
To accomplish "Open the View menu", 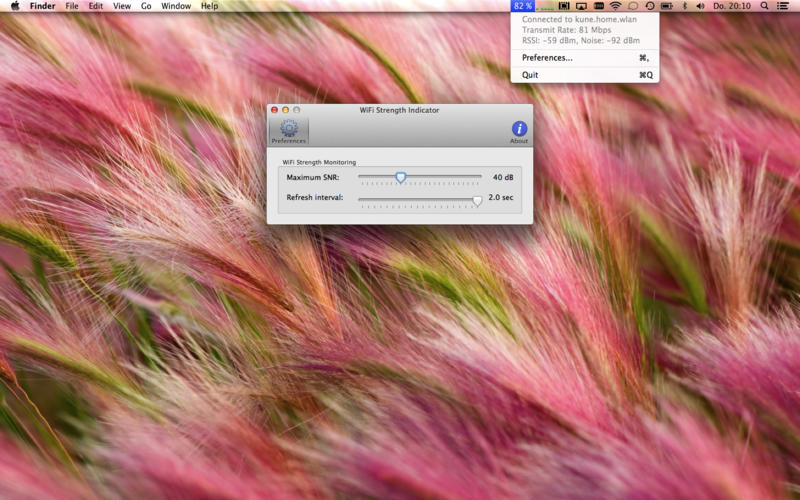I will coord(122,6).
